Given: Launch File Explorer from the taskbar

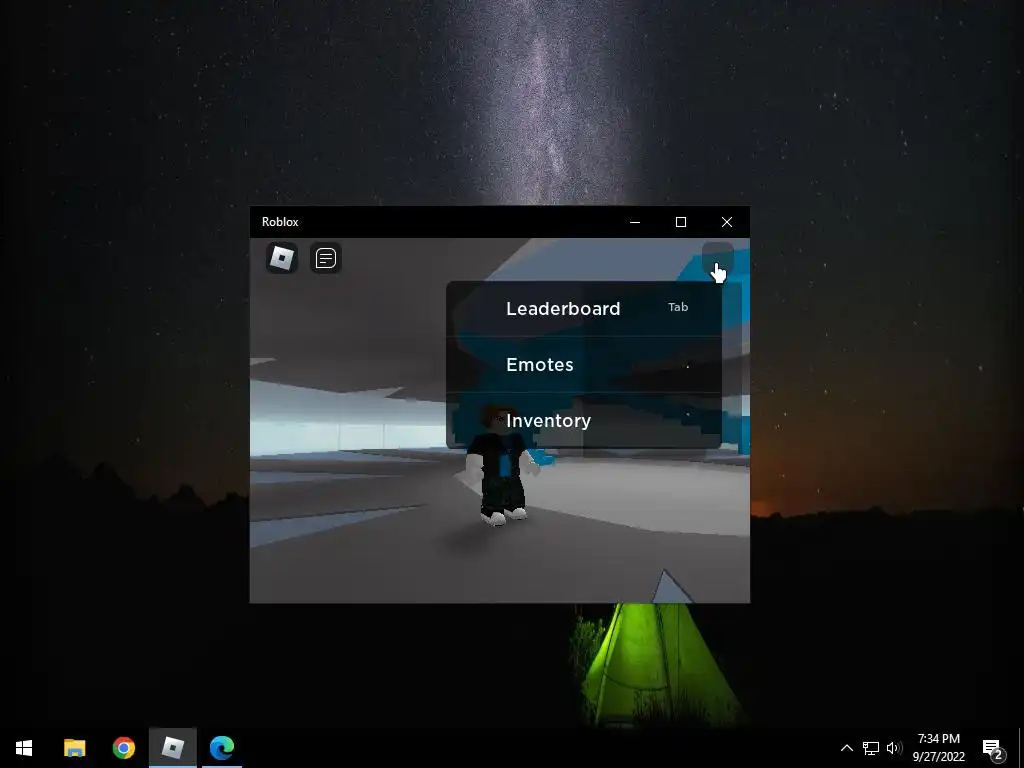Looking at the screenshot, I should (x=74, y=748).
